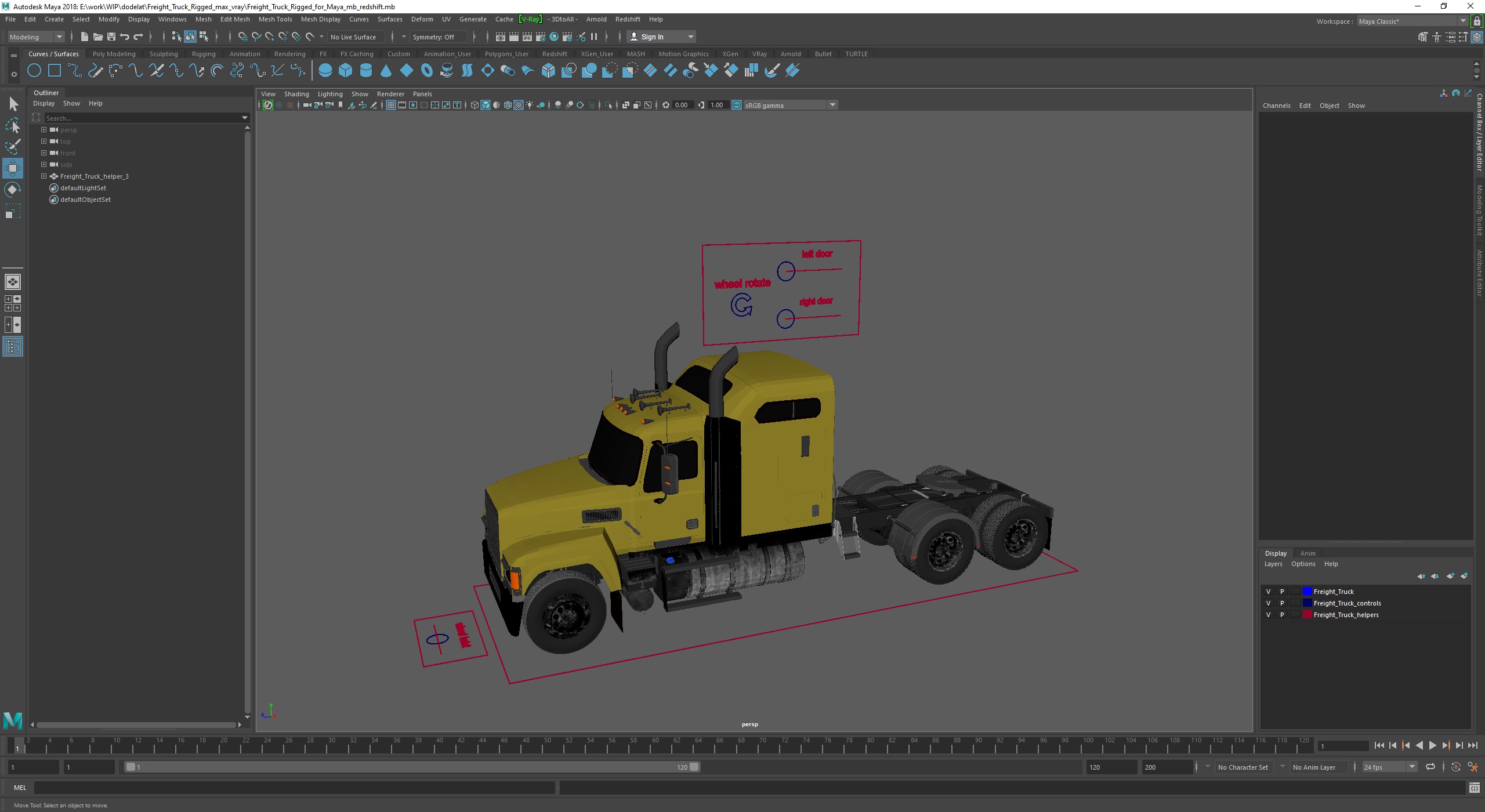Open the Workspace Maya Classic dropdown

[x=1413, y=21]
